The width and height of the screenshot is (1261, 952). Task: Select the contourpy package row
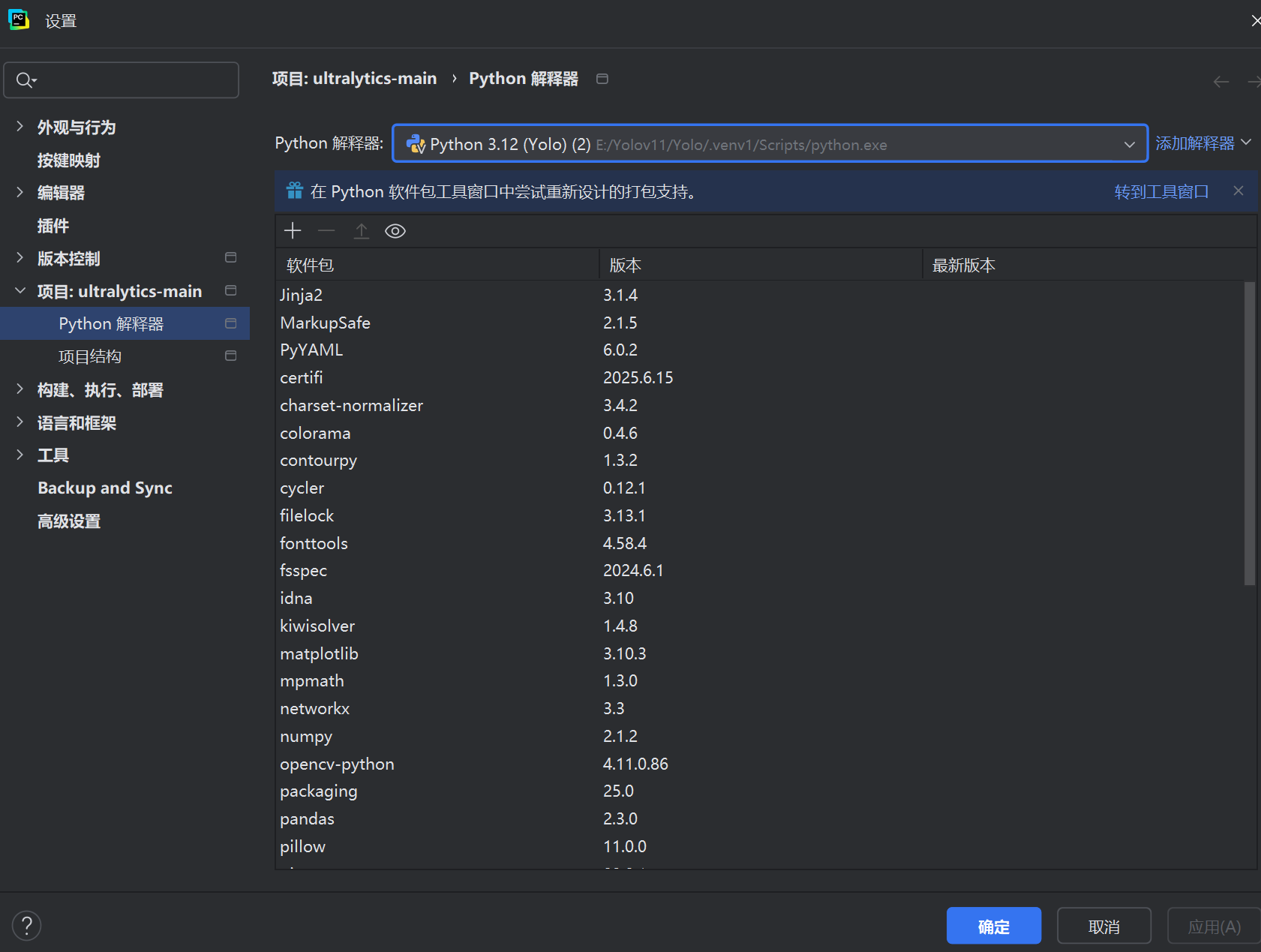point(760,460)
